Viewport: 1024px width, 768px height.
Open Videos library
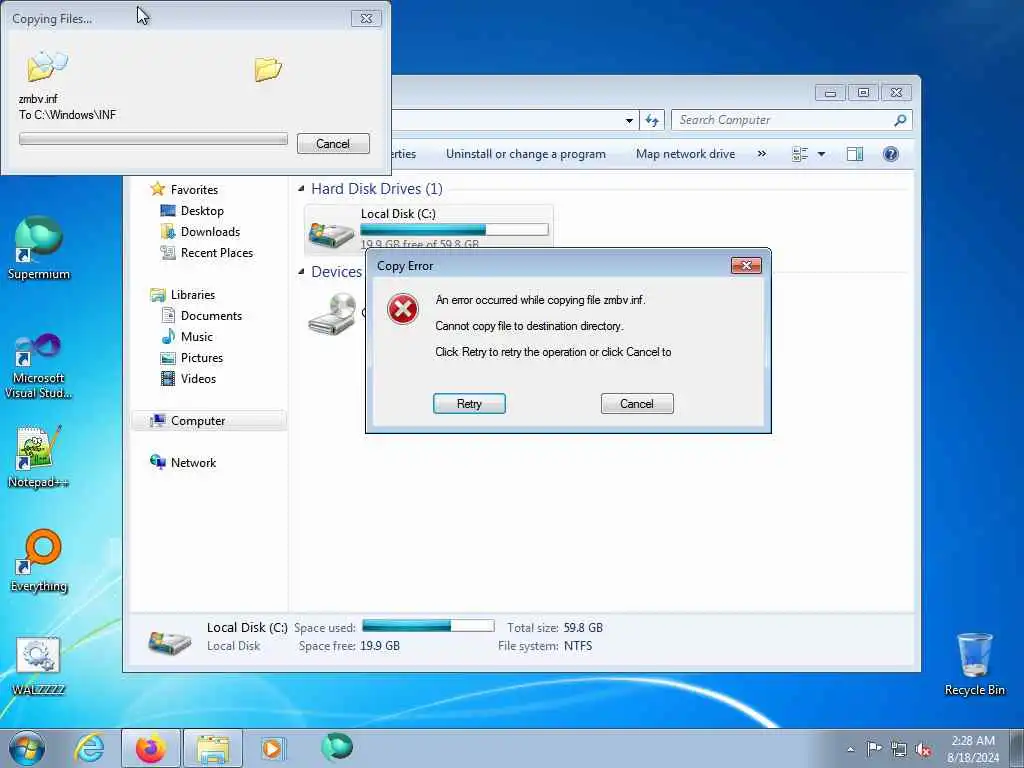[198, 378]
